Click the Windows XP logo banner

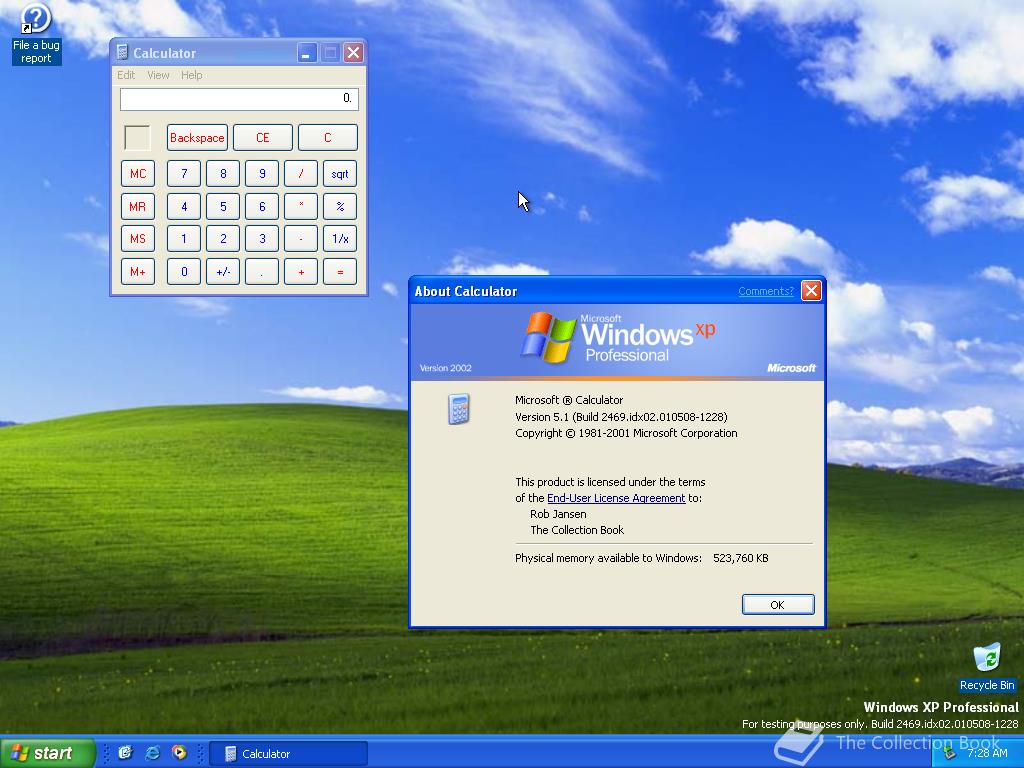(616, 342)
